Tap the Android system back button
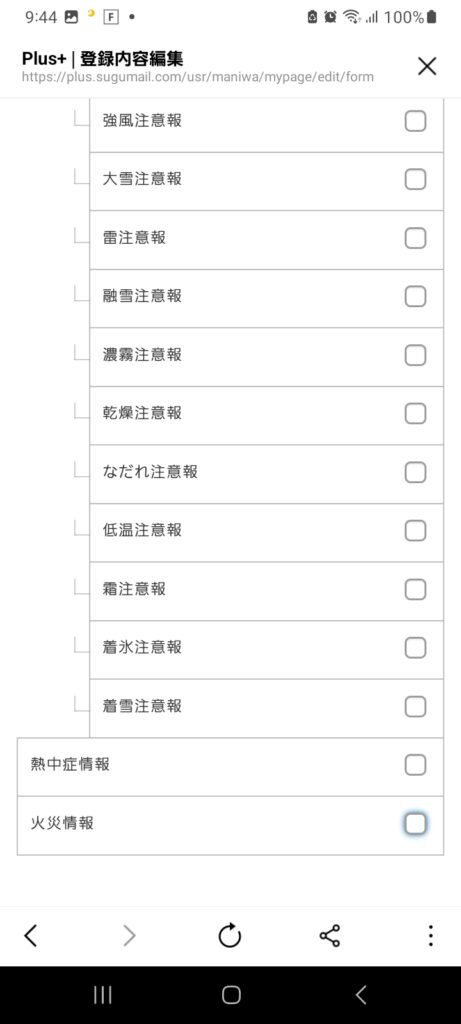461x1024 pixels. click(x=360, y=995)
